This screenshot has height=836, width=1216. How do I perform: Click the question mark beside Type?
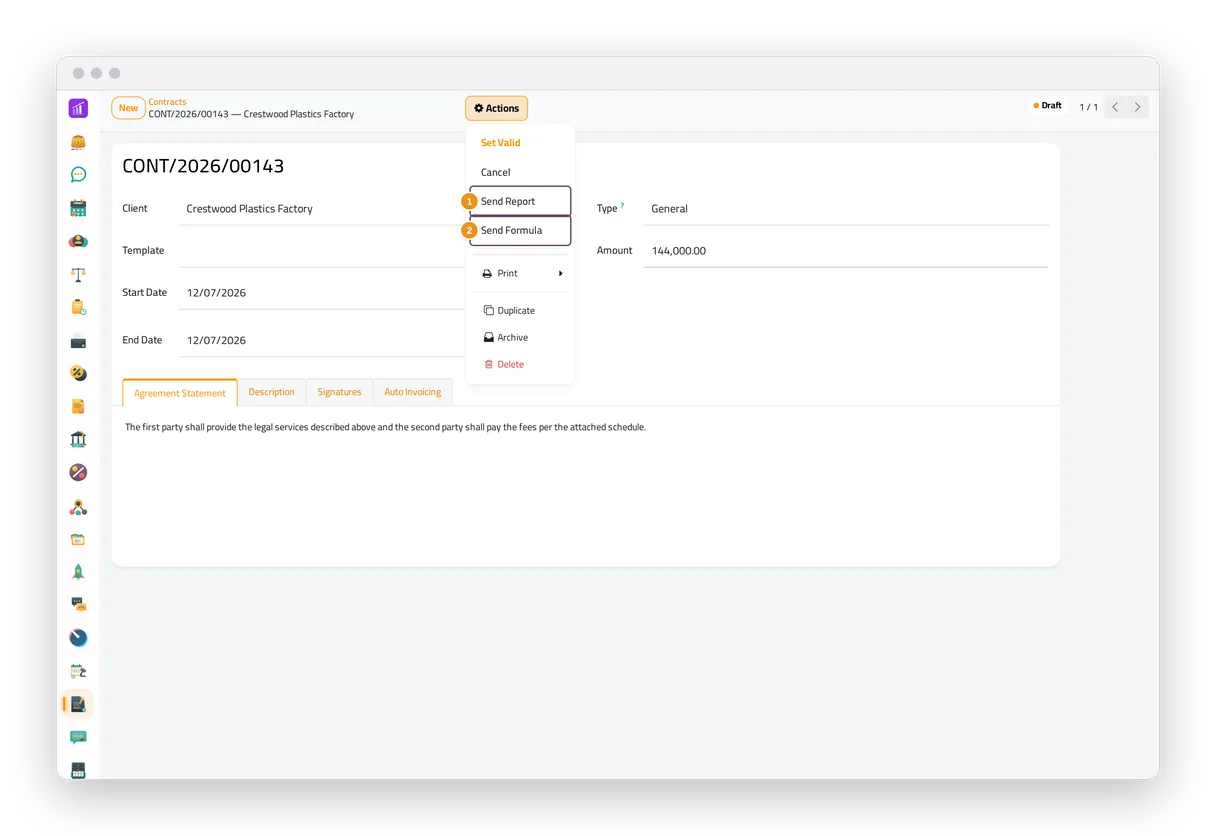click(622, 205)
